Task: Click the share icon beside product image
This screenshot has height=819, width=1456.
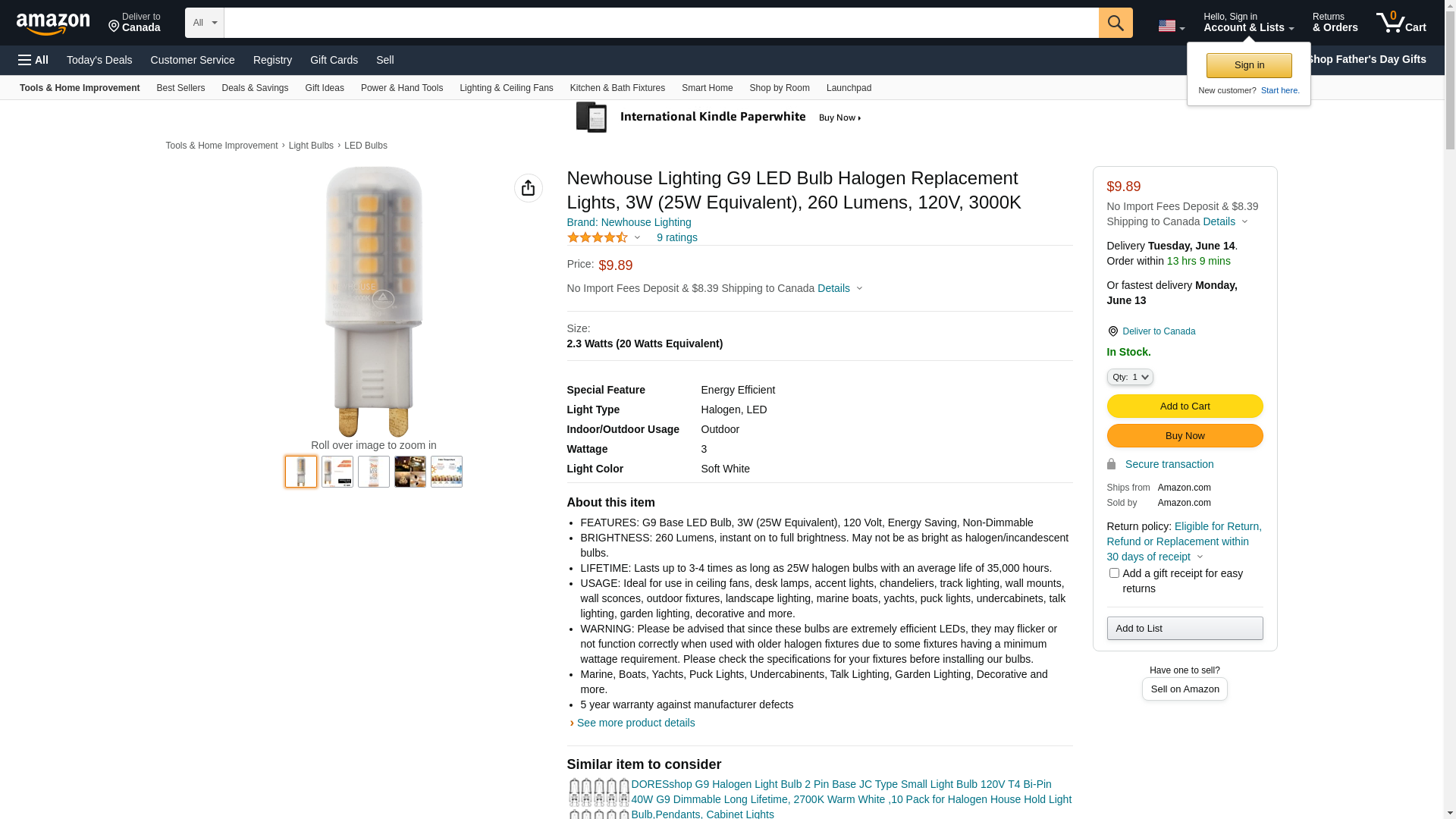Action: [x=529, y=188]
